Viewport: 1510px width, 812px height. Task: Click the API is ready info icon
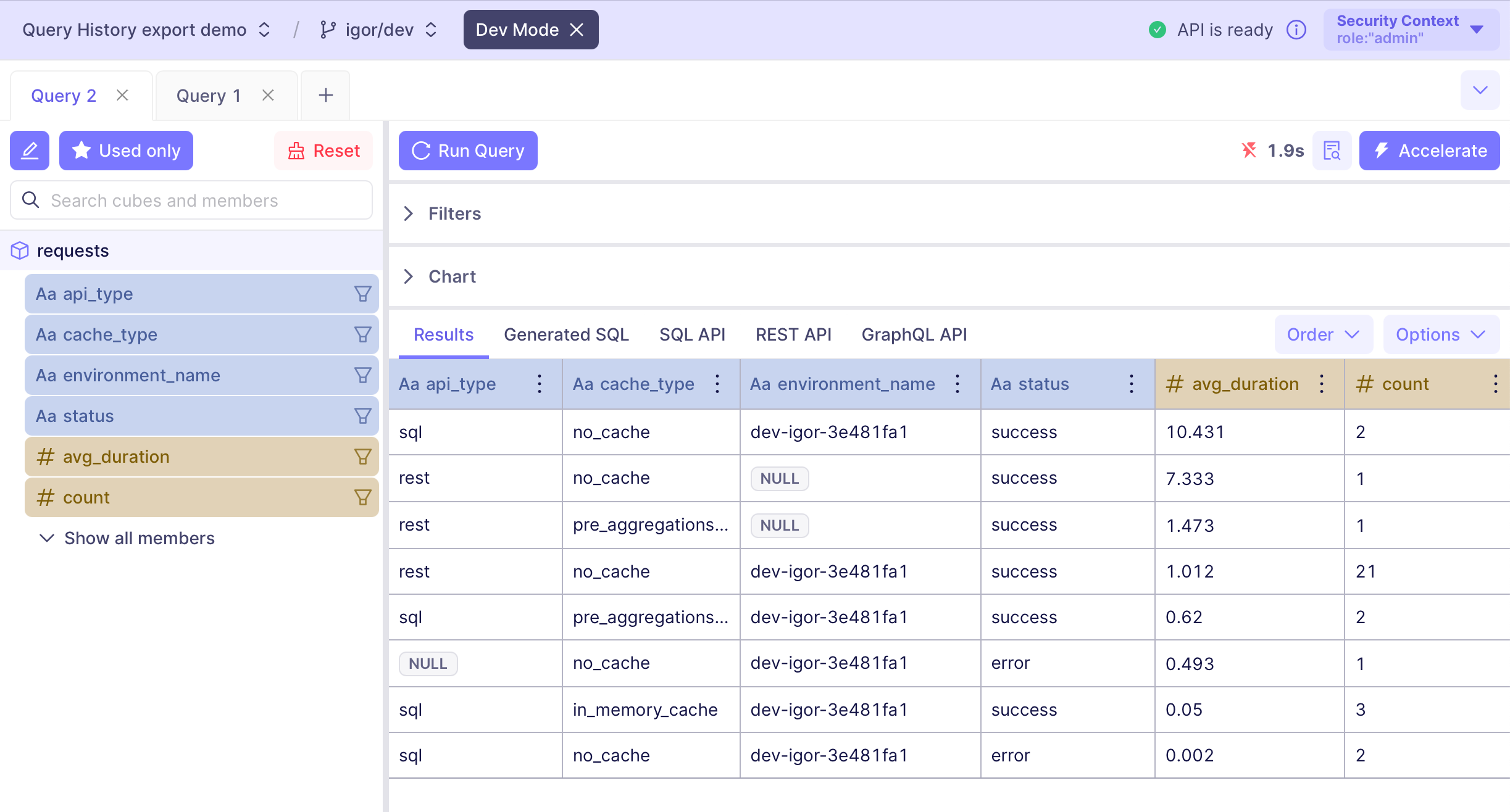tap(1296, 30)
